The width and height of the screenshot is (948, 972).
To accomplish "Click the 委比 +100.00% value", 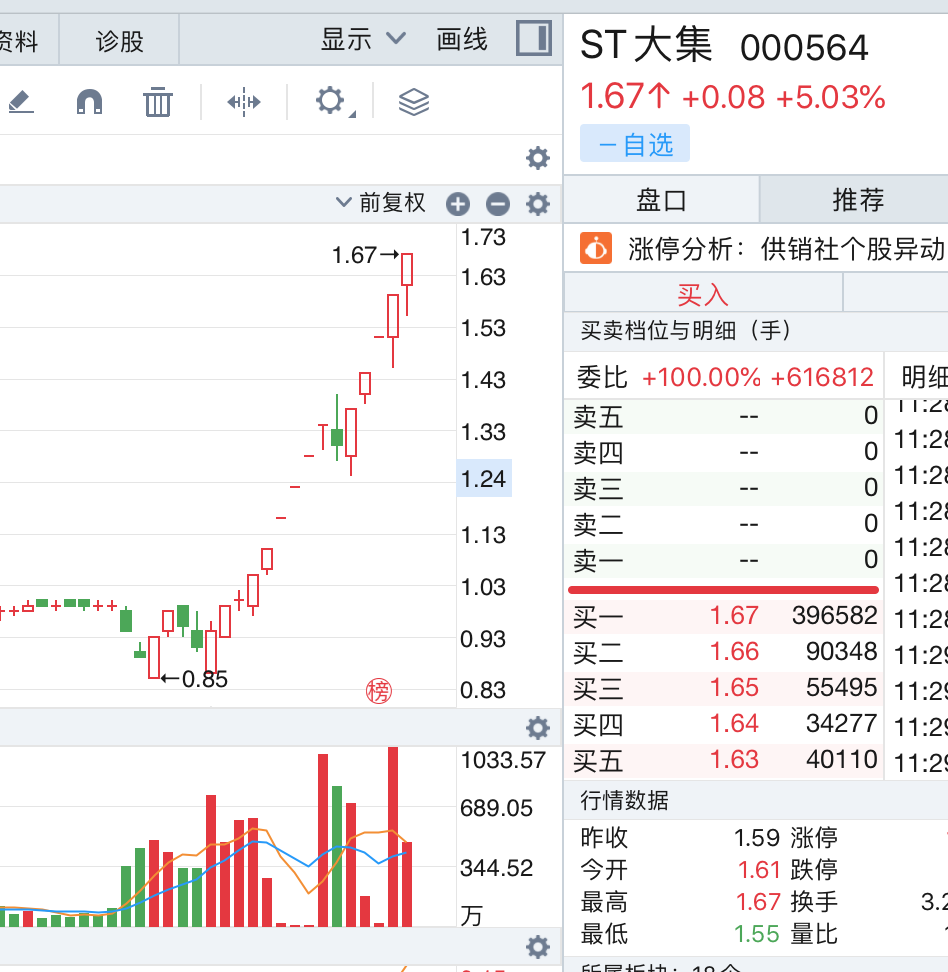I will [701, 377].
